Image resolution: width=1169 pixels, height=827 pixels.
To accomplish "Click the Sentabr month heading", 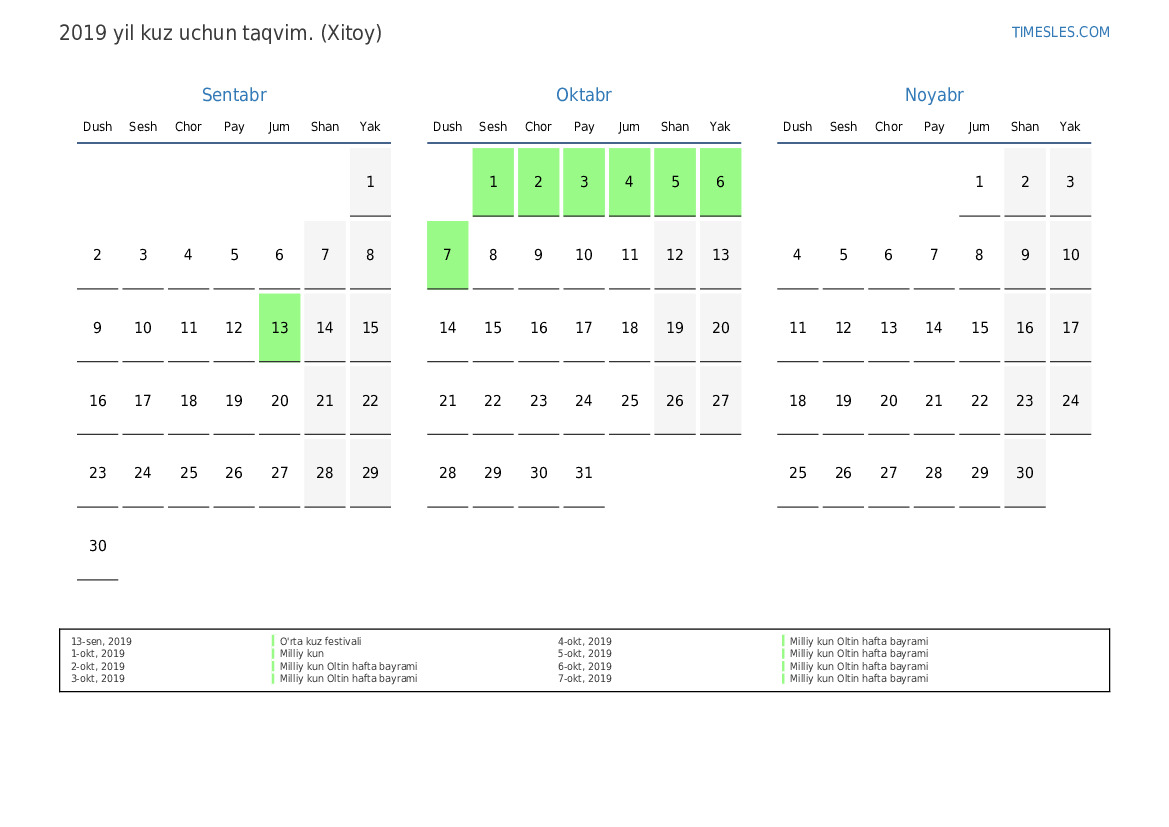I will pos(234,95).
